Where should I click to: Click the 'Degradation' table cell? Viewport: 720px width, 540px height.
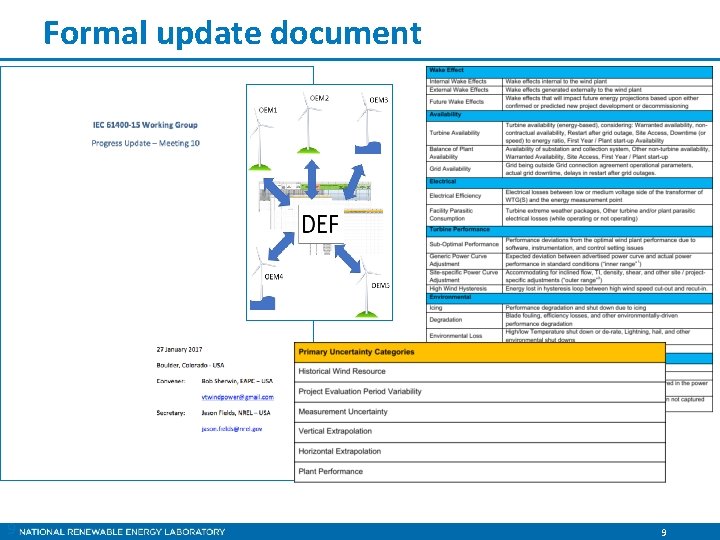tap(464, 320)
